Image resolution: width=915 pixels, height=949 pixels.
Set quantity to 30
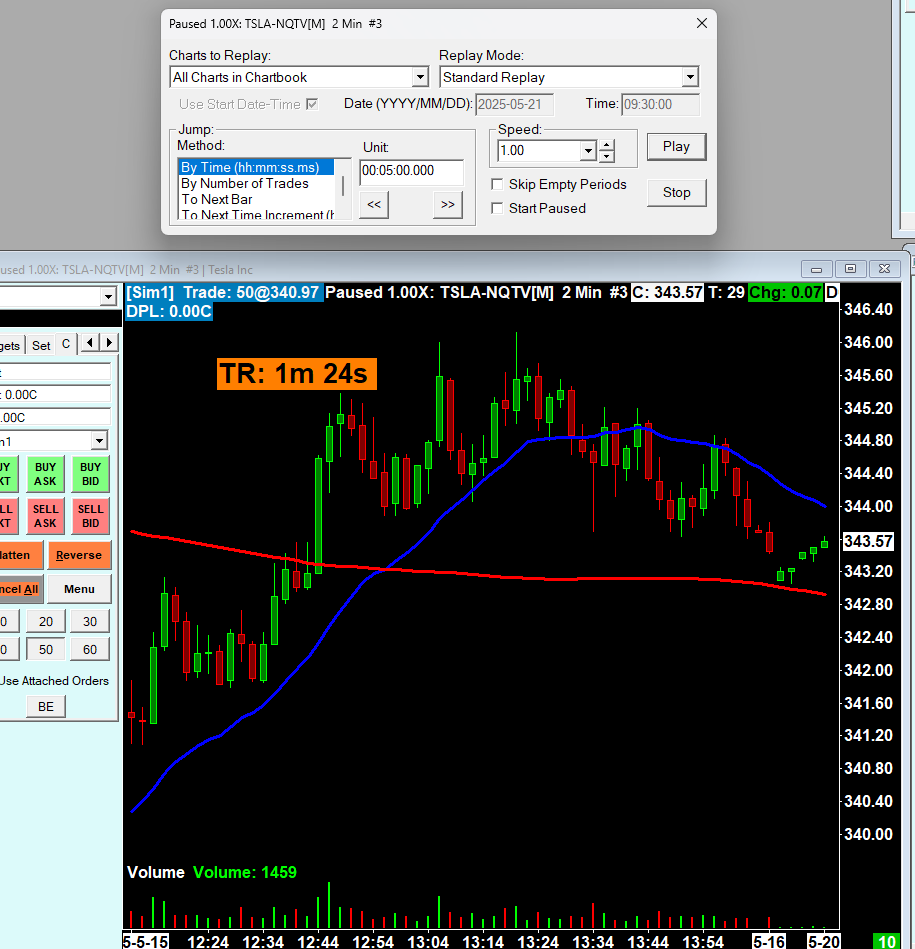[x=90, y=622]
